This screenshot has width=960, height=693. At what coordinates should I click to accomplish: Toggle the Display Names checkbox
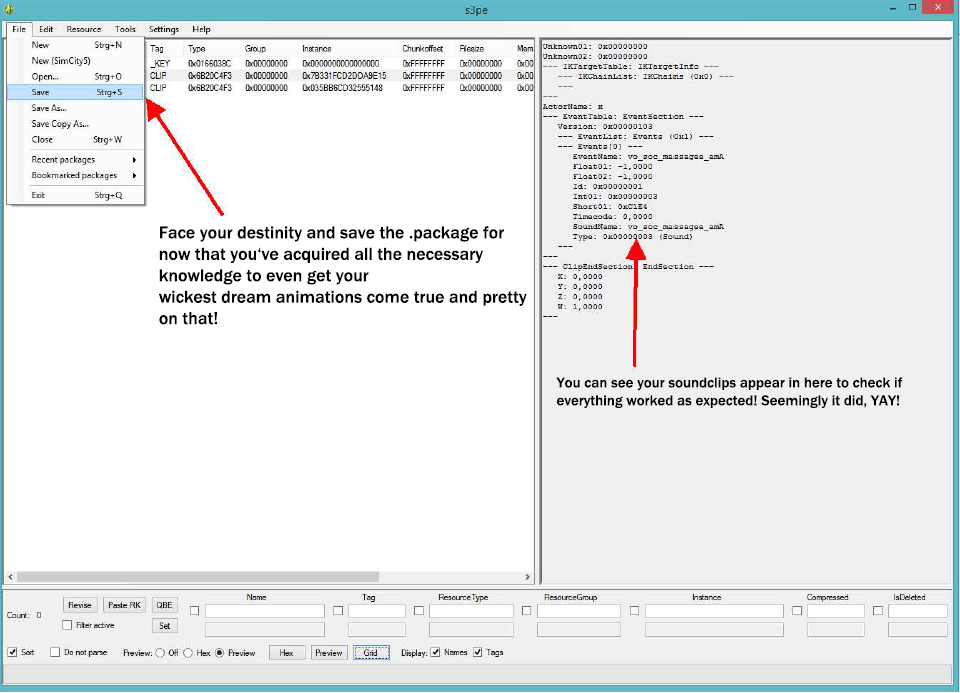click(x=435, y=652)
